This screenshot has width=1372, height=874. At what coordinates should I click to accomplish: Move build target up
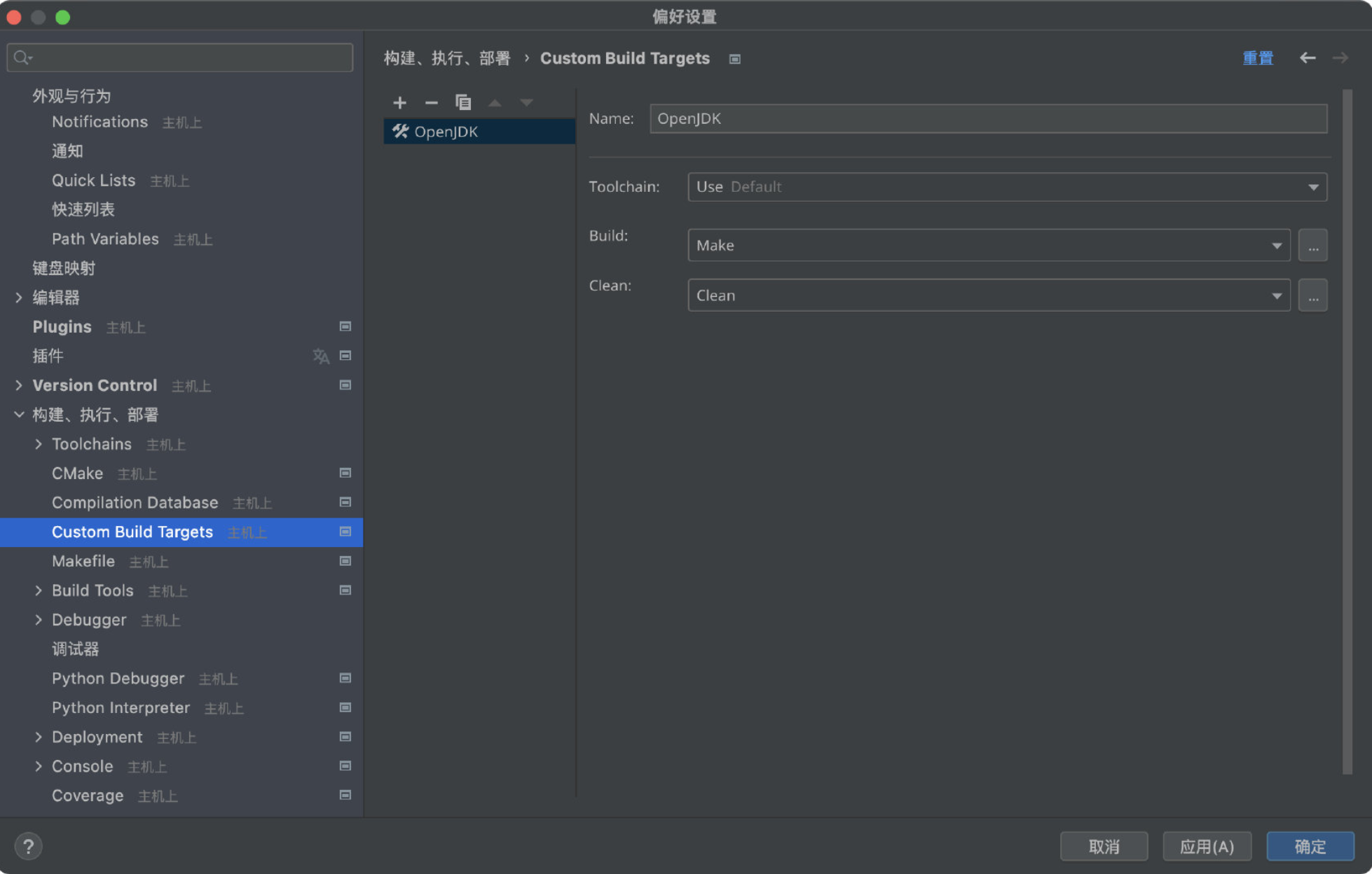coord(495,102)
